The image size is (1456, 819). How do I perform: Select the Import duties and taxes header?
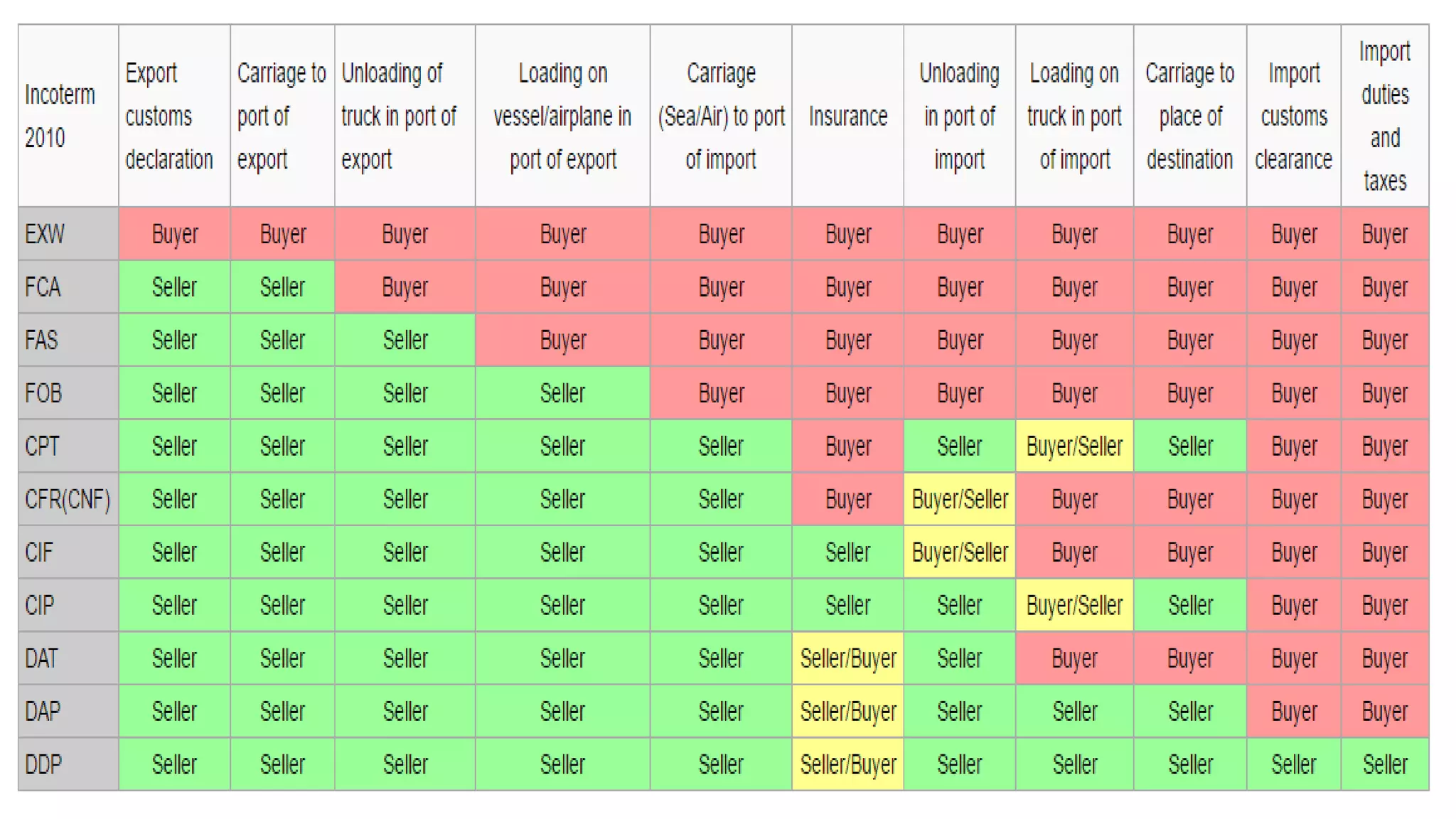pos(1384,116)
